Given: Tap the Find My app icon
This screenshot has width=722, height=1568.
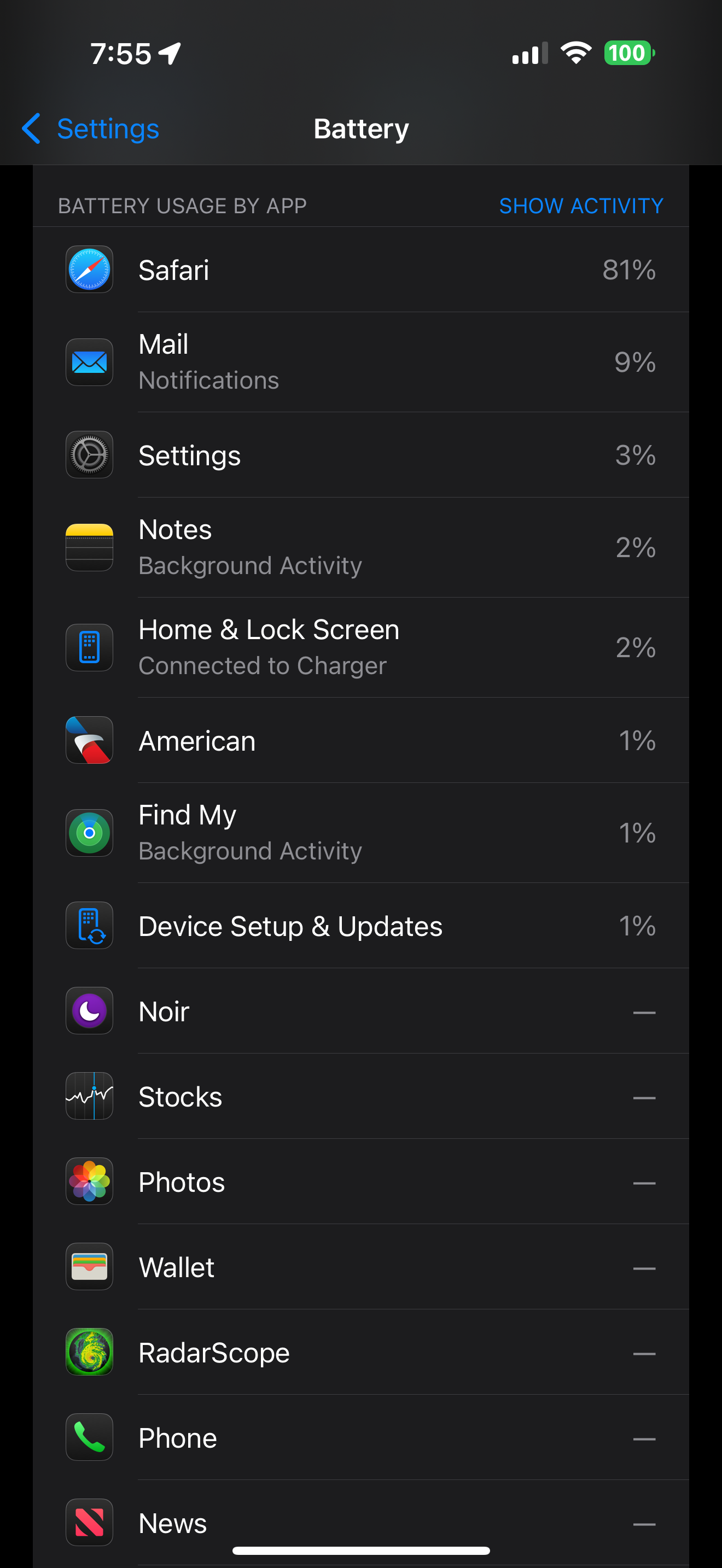Looking at the screenshot, I should point(90,833).
